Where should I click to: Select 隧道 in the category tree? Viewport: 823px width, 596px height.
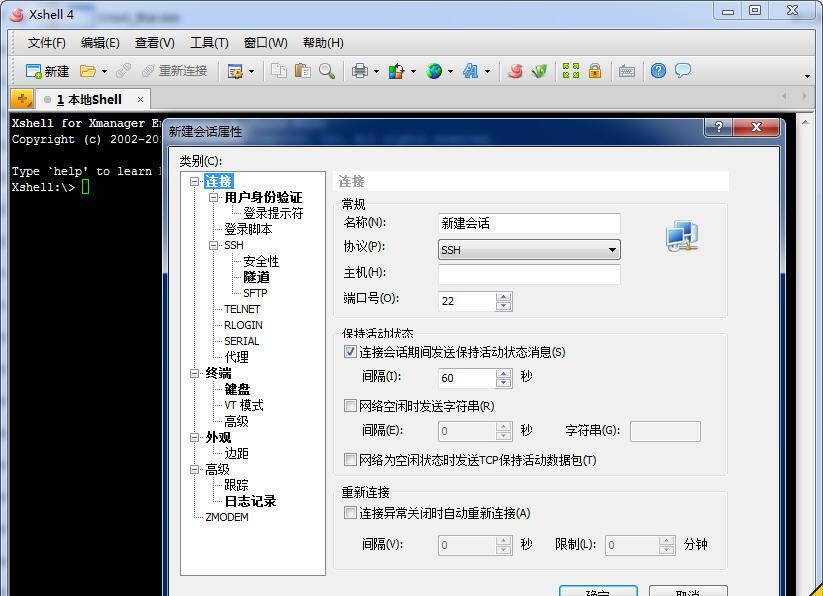pyautogui.click(x=256, y=277)
